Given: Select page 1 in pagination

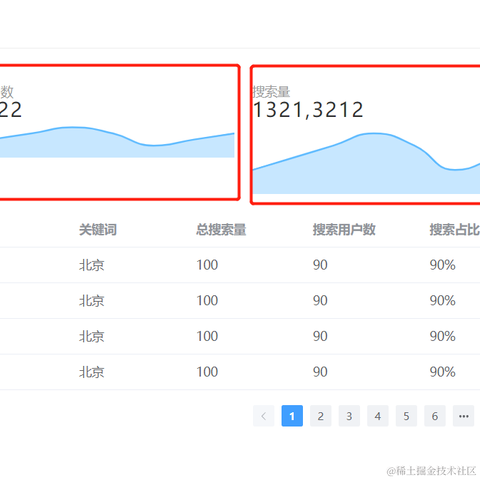Looking at the screenshot, I should coord(292,416).
